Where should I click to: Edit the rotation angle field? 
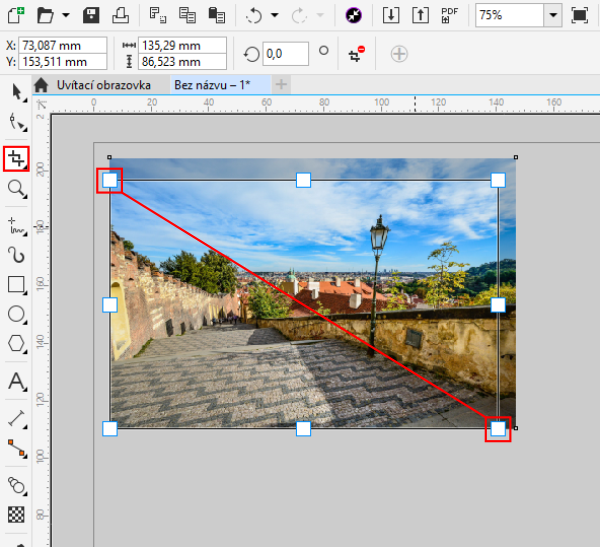285,54
